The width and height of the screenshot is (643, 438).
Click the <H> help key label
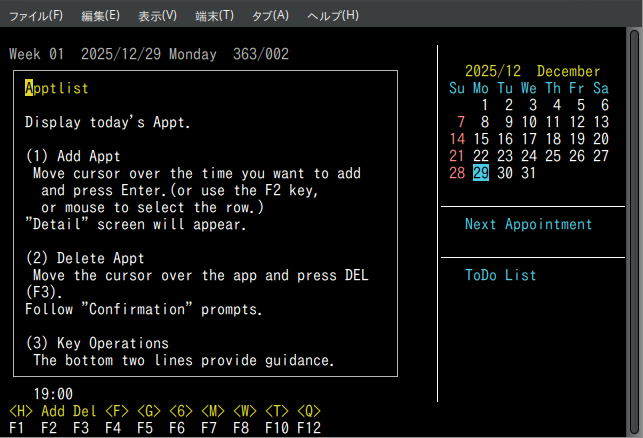click(x=20, y=411)
